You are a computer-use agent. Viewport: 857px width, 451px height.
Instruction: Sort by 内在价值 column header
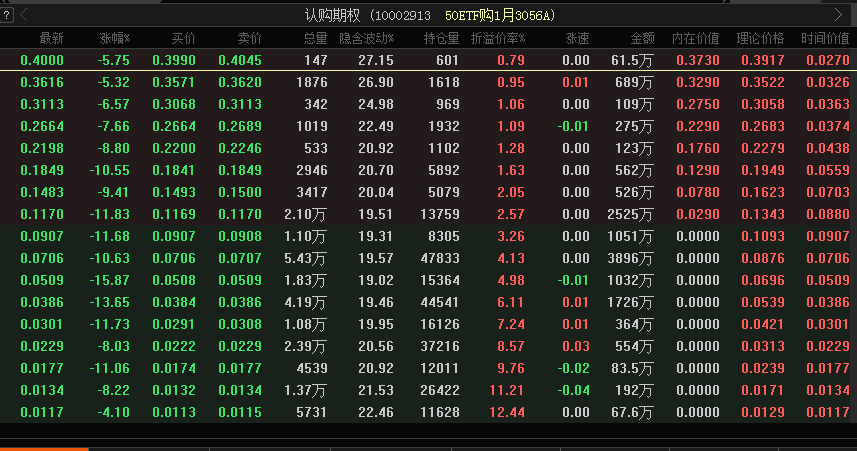pyautogui.click(x=695, y=38)
